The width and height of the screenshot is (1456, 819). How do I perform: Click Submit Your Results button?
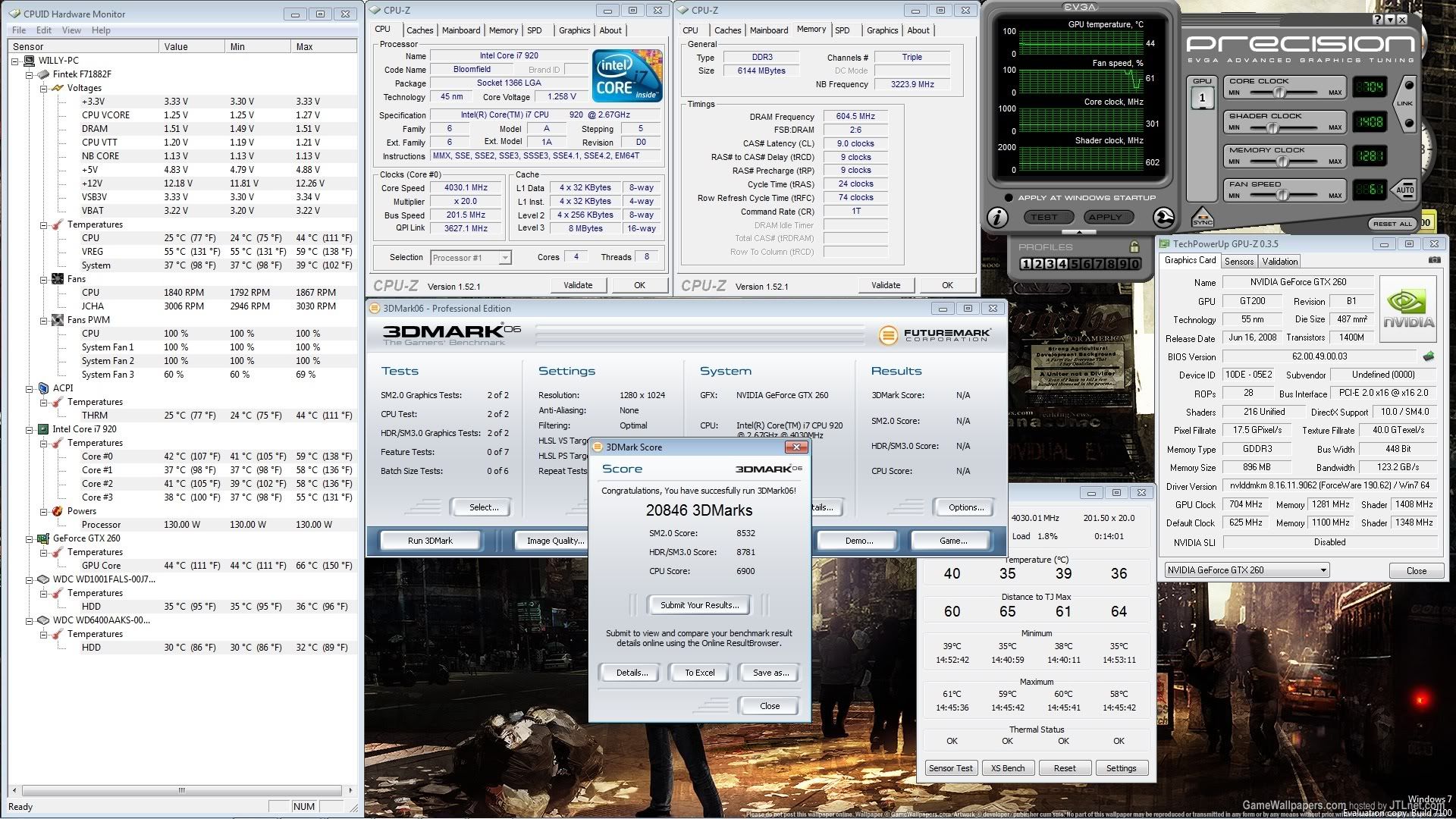699,605
